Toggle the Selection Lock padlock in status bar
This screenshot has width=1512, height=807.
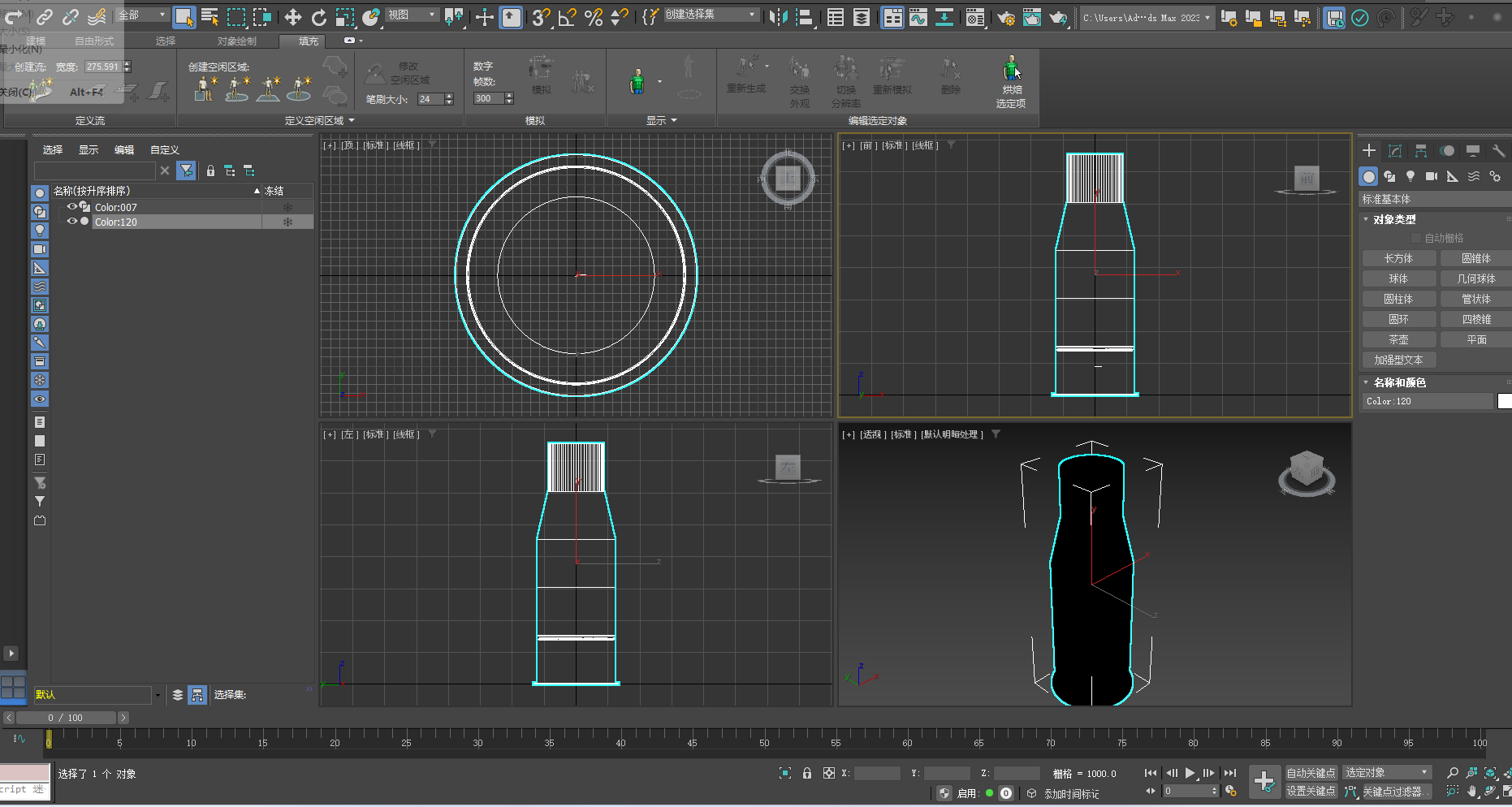[807, 774]
